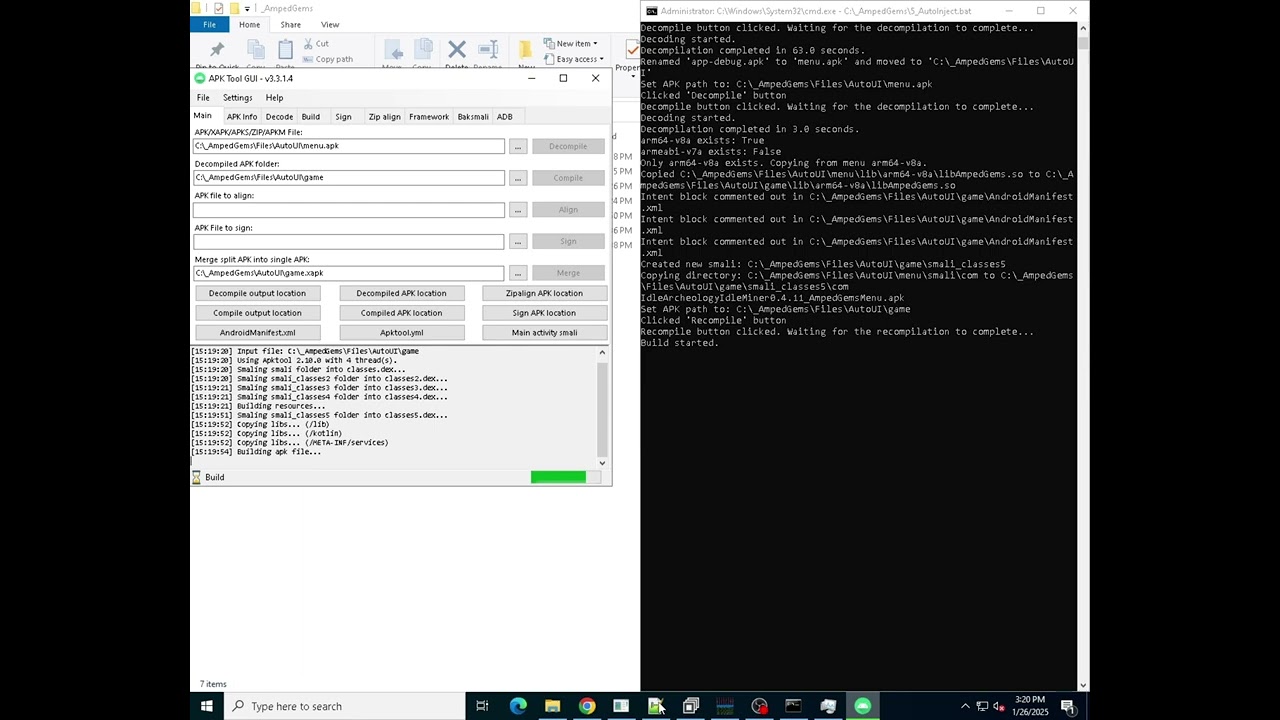Click the cmd.exe window title icon
Screen dimensions: 1280x720
651,11
